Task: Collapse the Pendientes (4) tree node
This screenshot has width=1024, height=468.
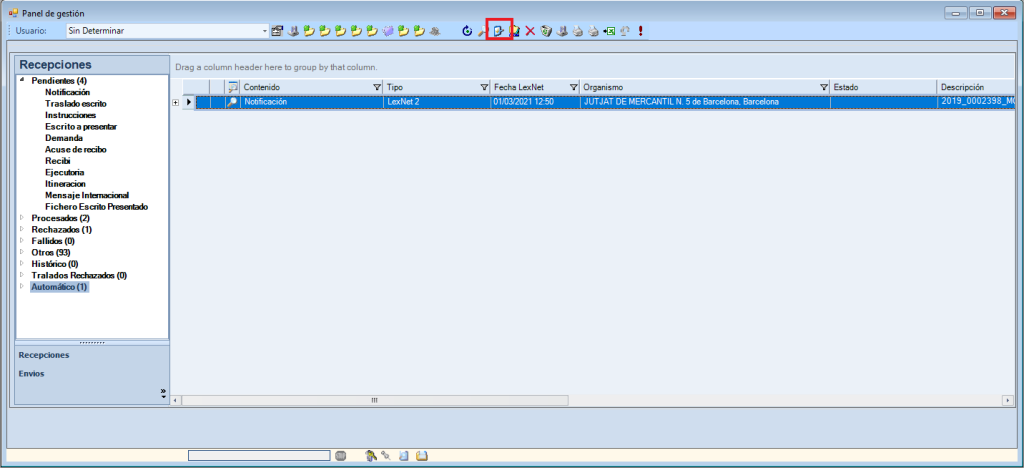Action: (x=22, y=81)
